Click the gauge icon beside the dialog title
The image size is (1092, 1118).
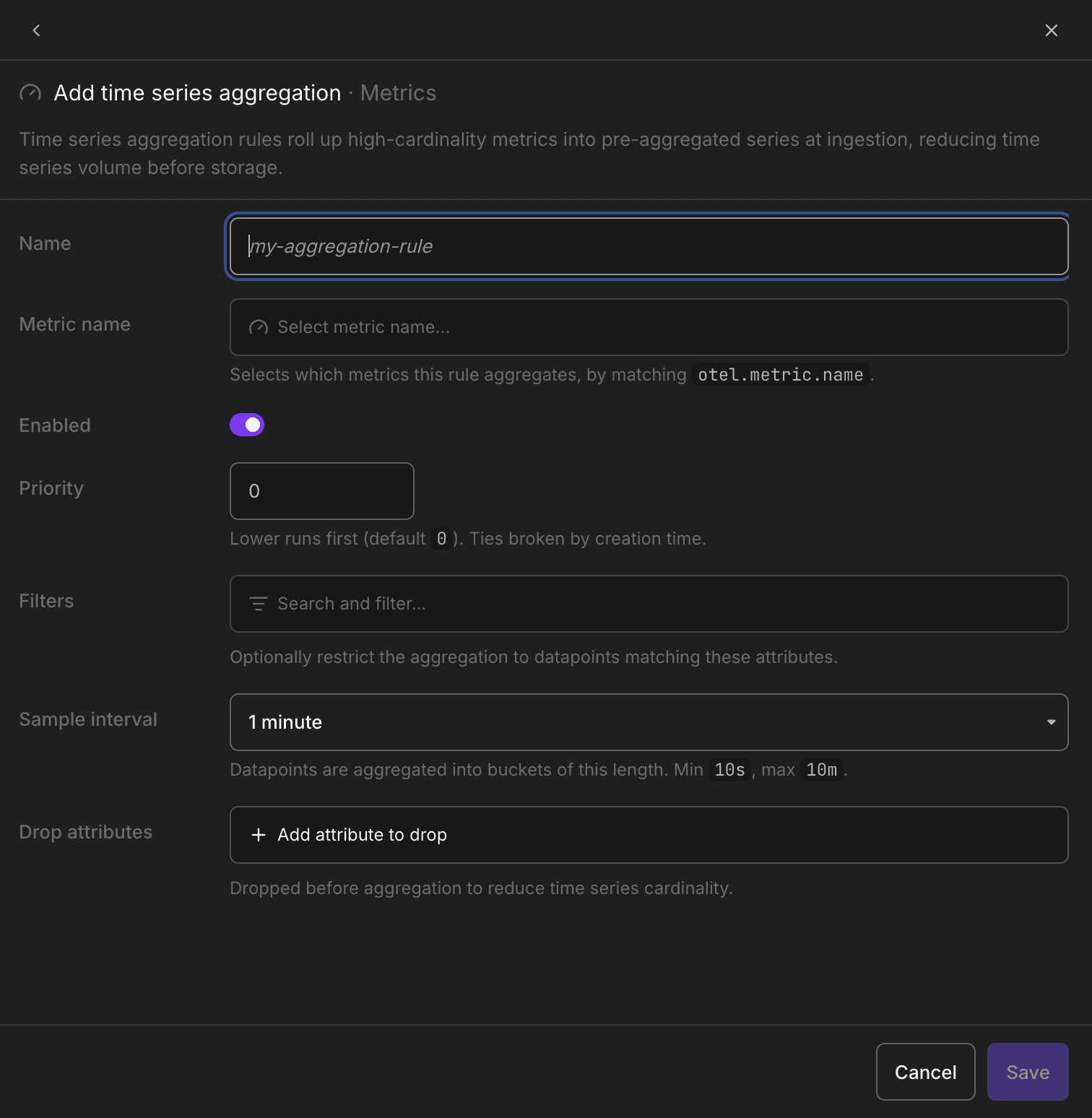pos(30,93)
